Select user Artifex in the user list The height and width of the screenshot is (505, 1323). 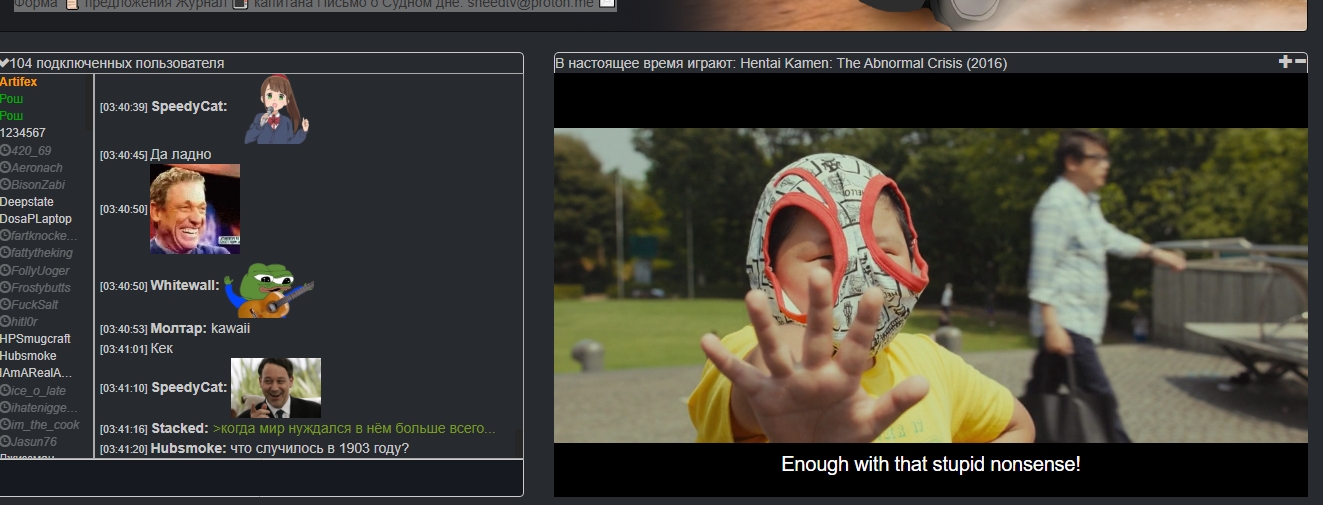coord(19,82)
